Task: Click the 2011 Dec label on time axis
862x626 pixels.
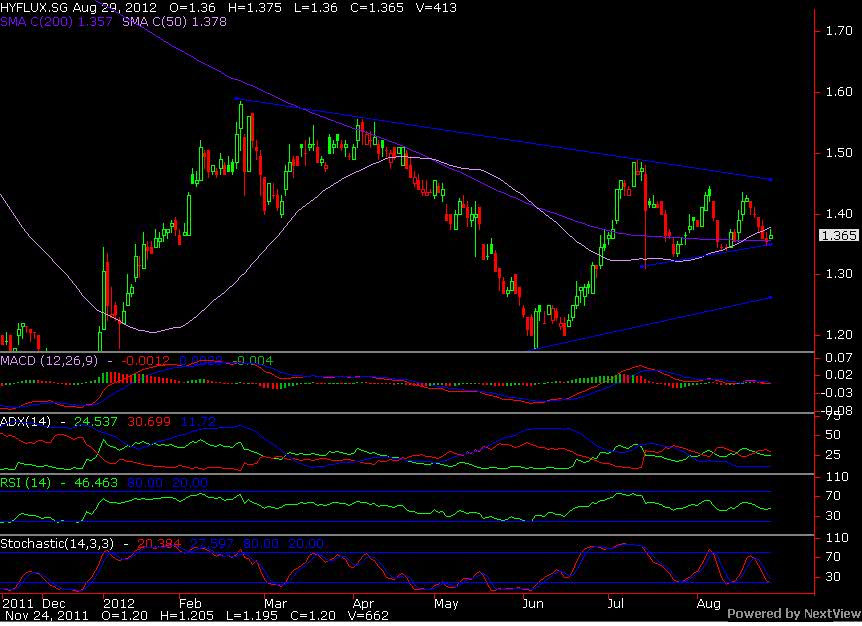Action: 34,603
